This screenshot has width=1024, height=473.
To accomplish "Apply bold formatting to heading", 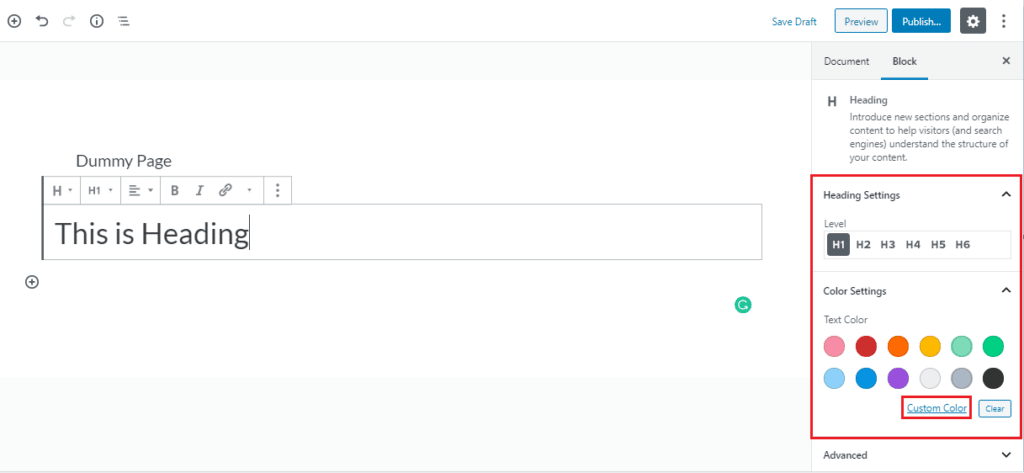I will [174, 190].
